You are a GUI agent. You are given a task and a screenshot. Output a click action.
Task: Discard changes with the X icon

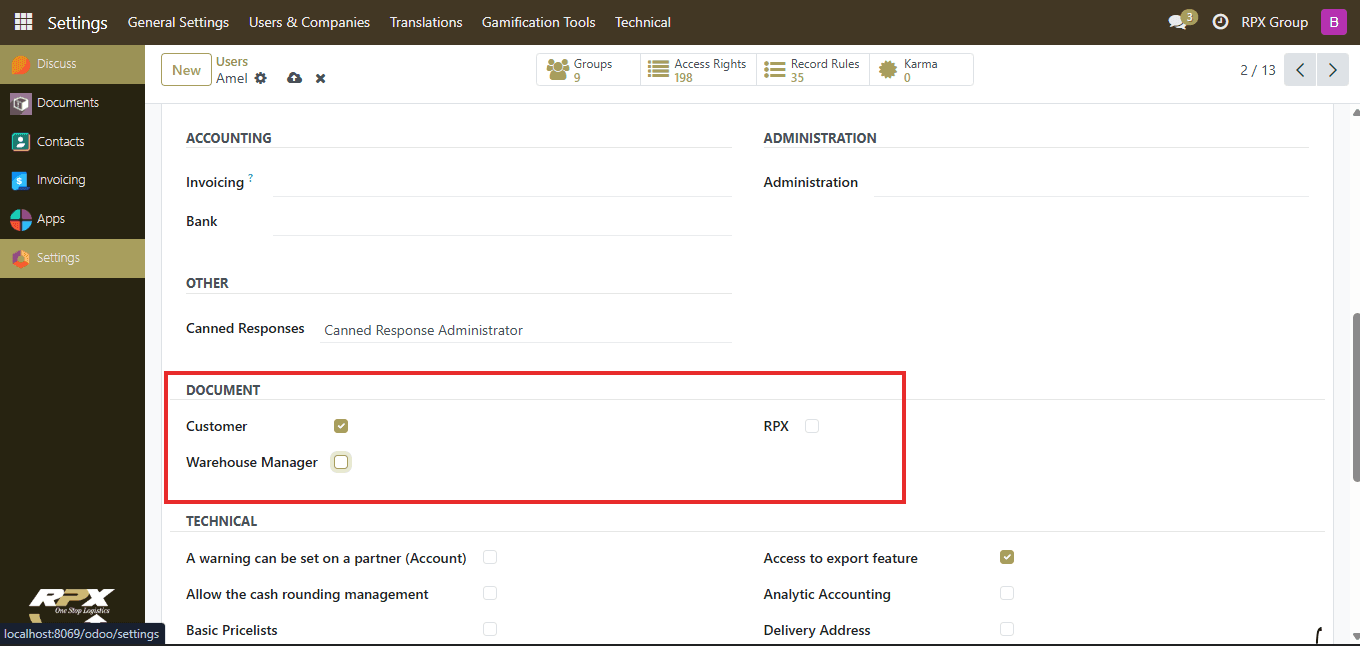(x=321, y=78)
